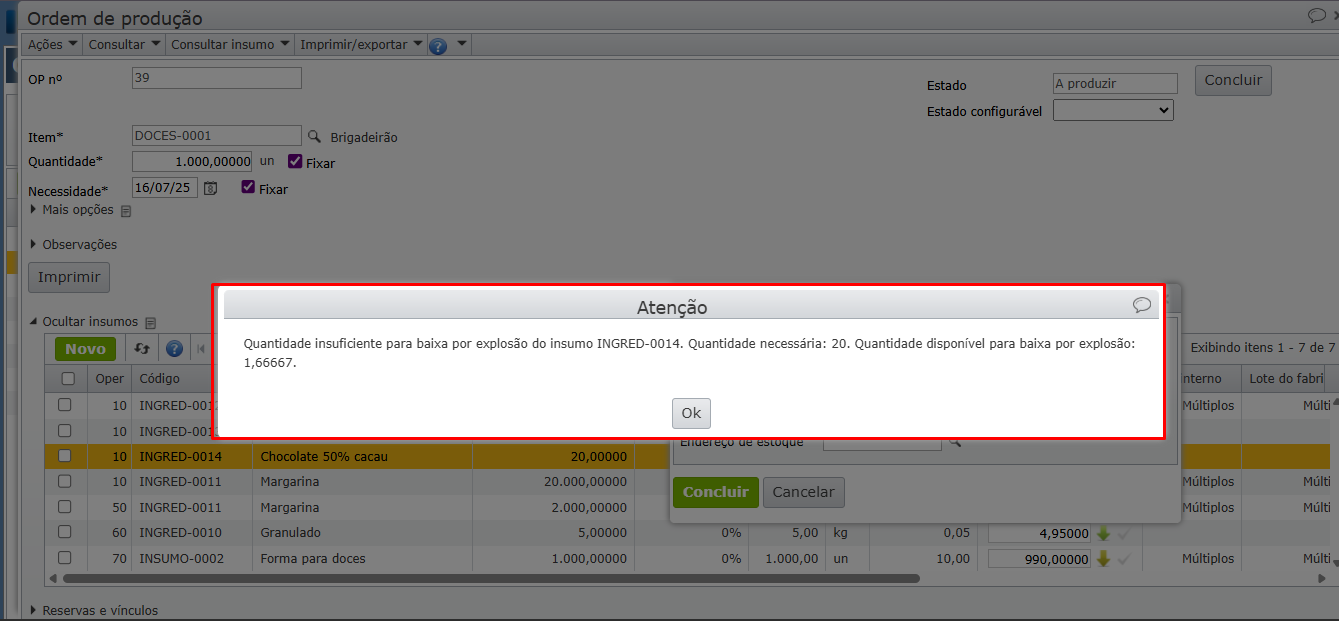Viewport: 1339px width, 621px height.
Task: Click the search magnifier next to Item field
Action: click(x=314, y=136)
